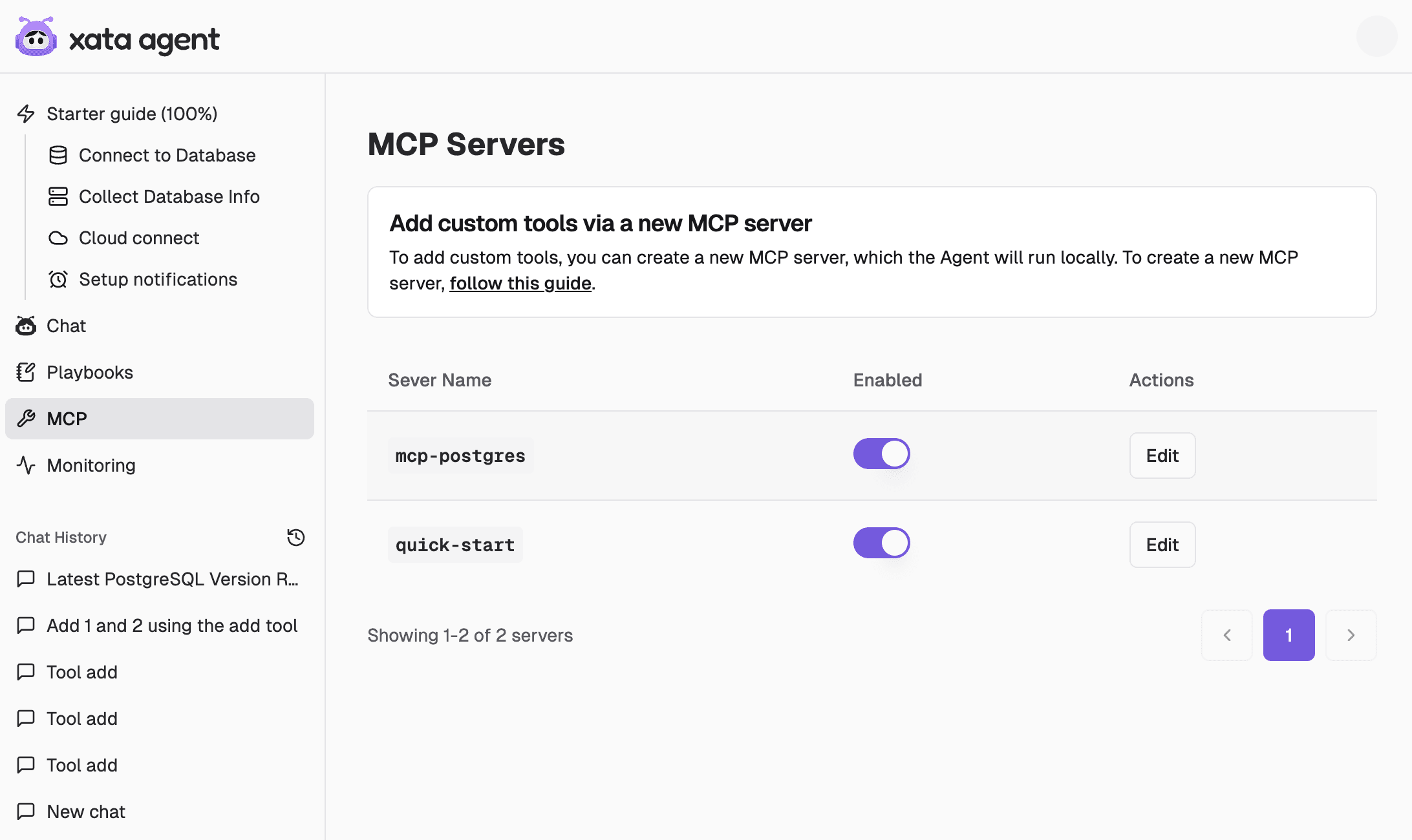This screenshot has width=1412, height=840.
Task: Open the Playbooks section
Action: point(89,372)
